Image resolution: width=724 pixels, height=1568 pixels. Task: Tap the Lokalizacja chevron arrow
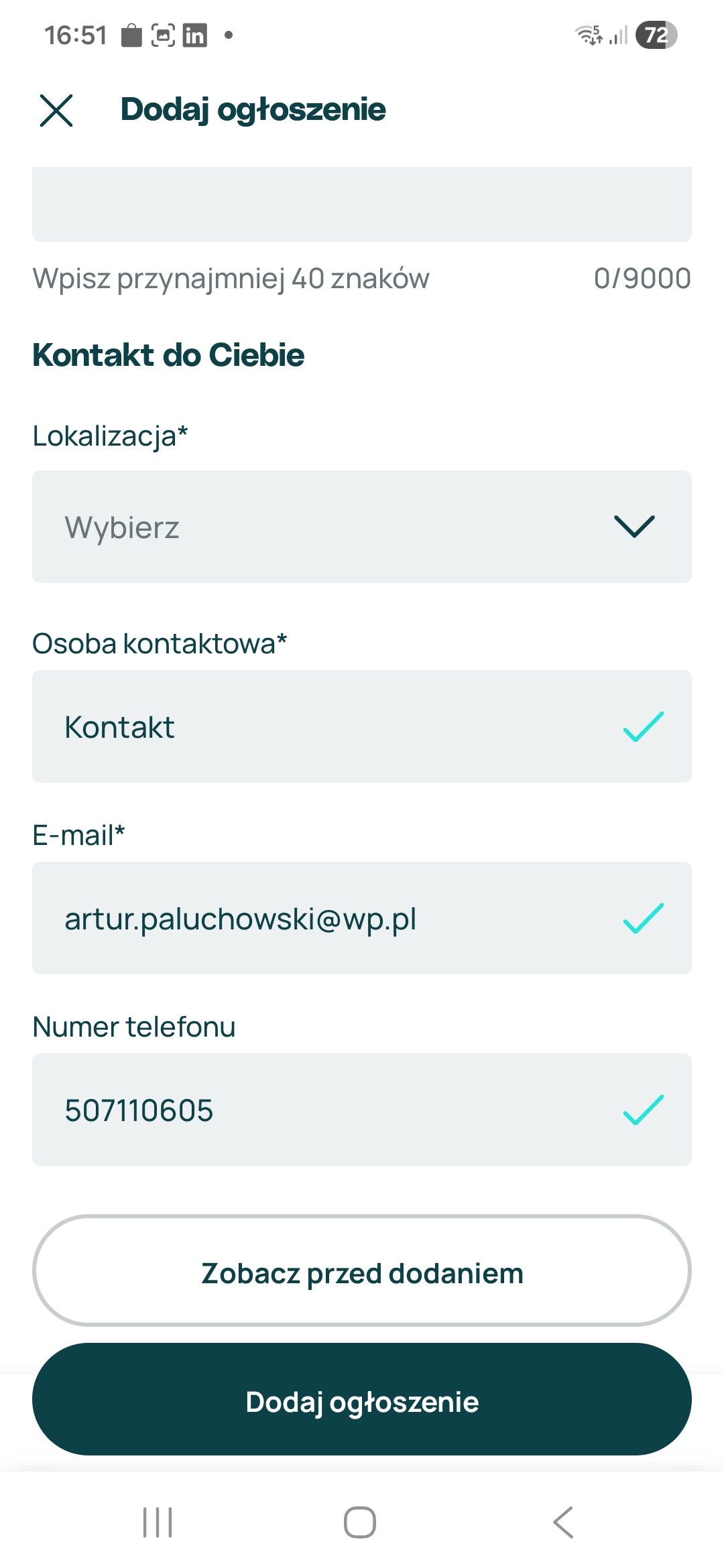(x=634, y=527)
